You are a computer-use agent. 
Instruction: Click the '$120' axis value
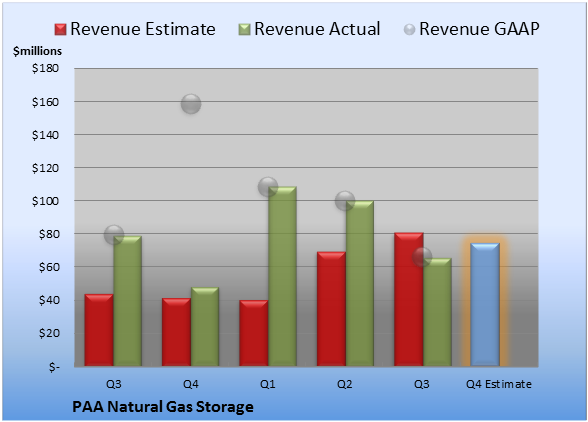click(45, 168)
